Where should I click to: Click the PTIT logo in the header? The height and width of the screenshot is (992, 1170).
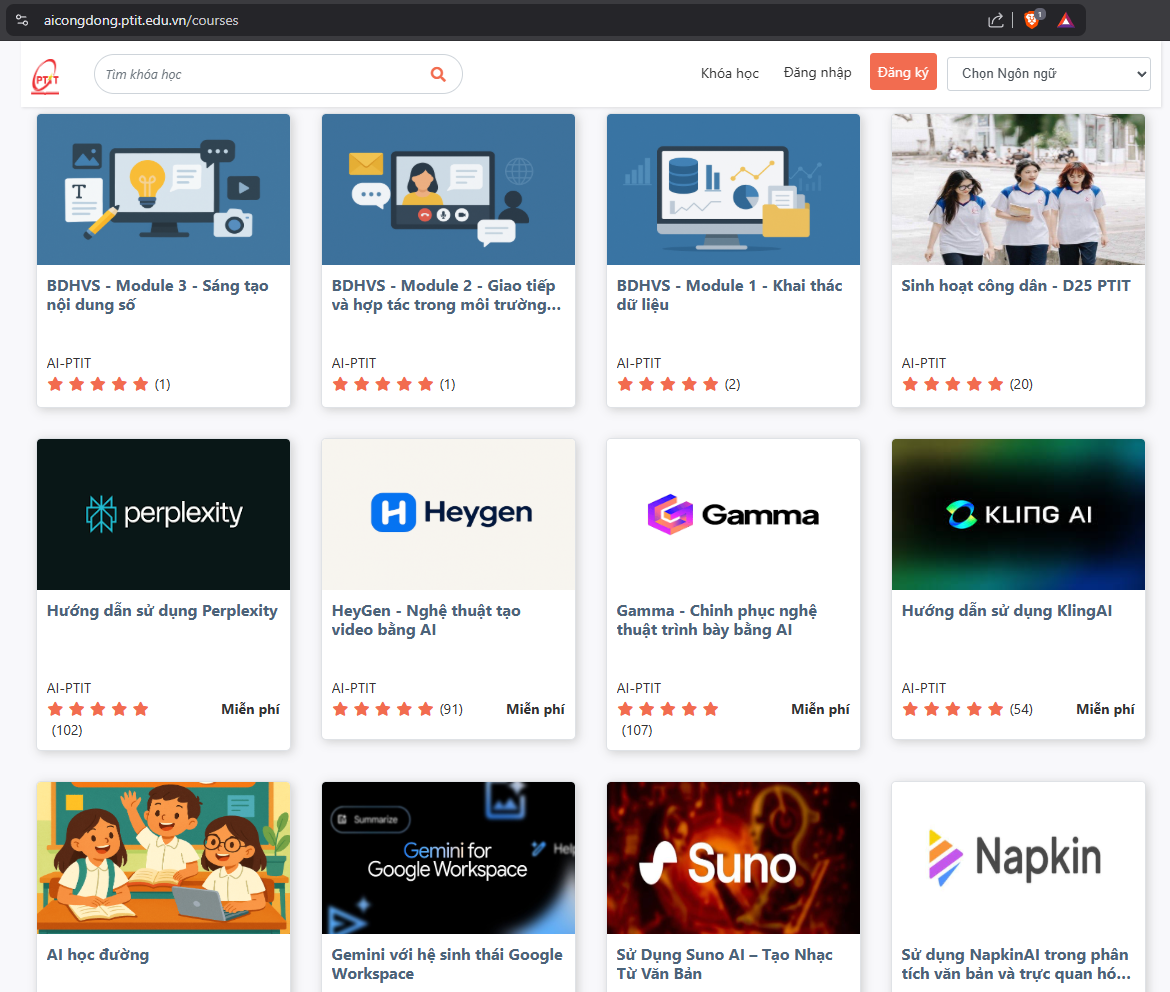pos(46,76)
